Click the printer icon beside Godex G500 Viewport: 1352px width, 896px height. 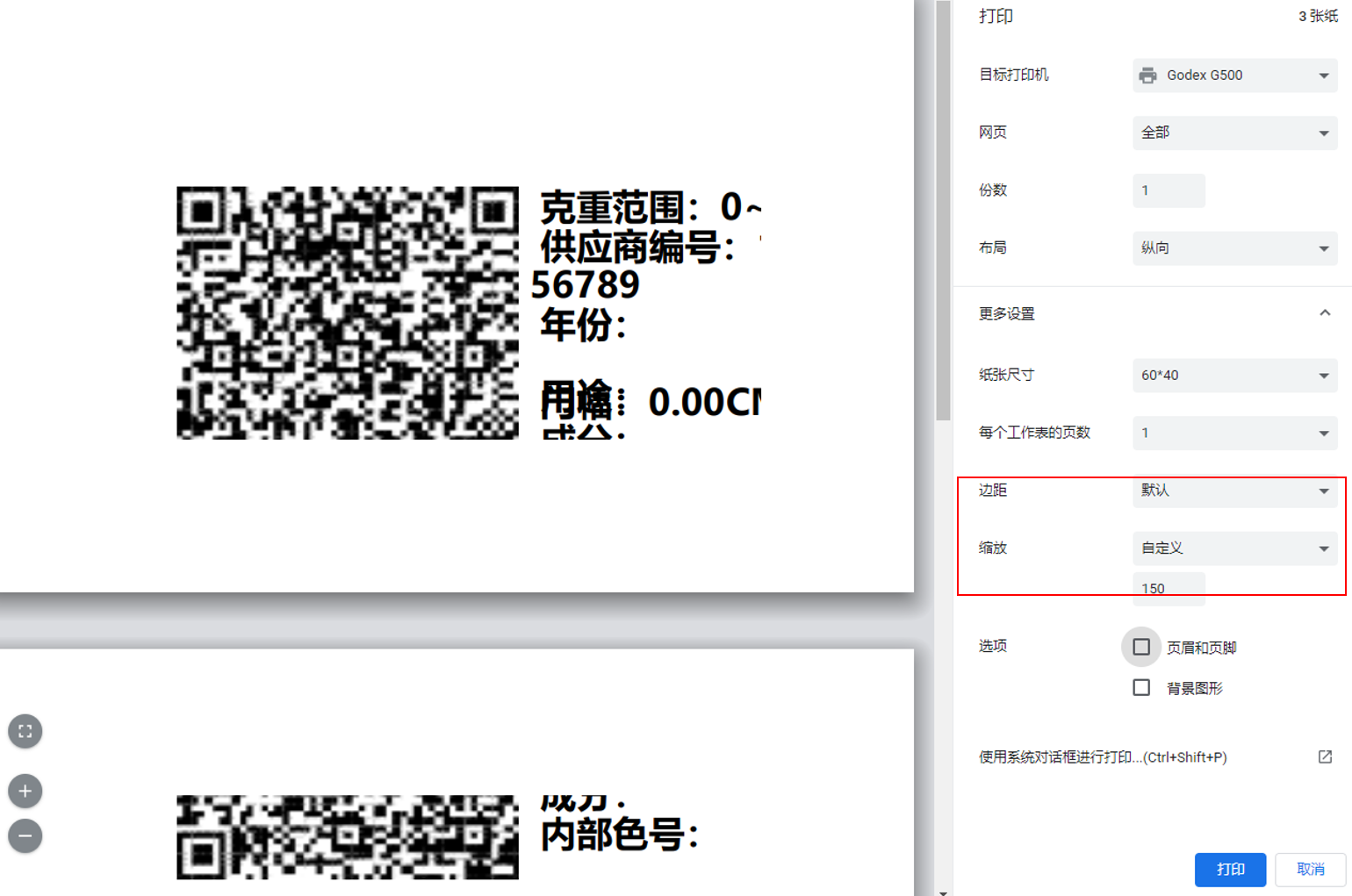(1147, 75)
